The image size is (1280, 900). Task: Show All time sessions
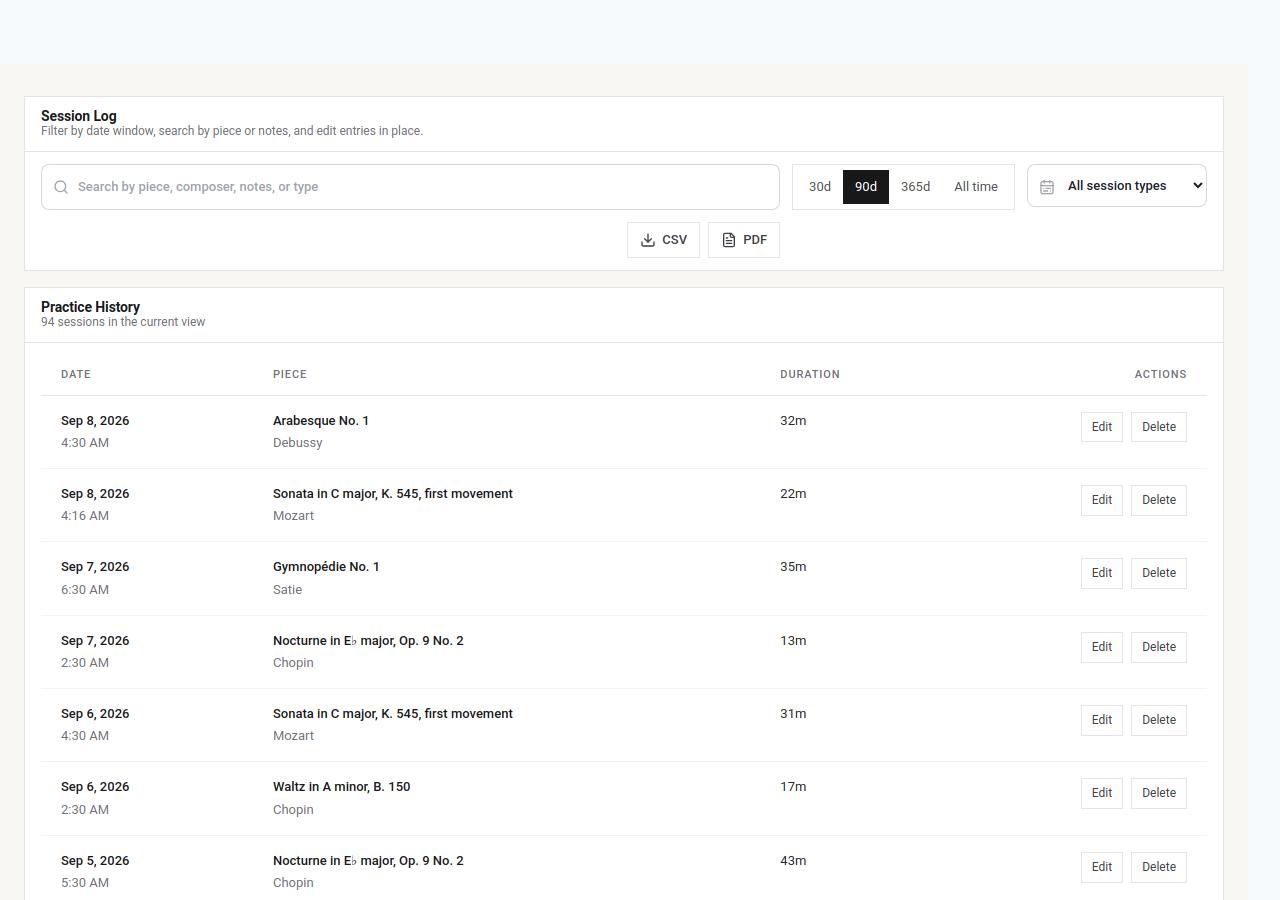(976, 187)
